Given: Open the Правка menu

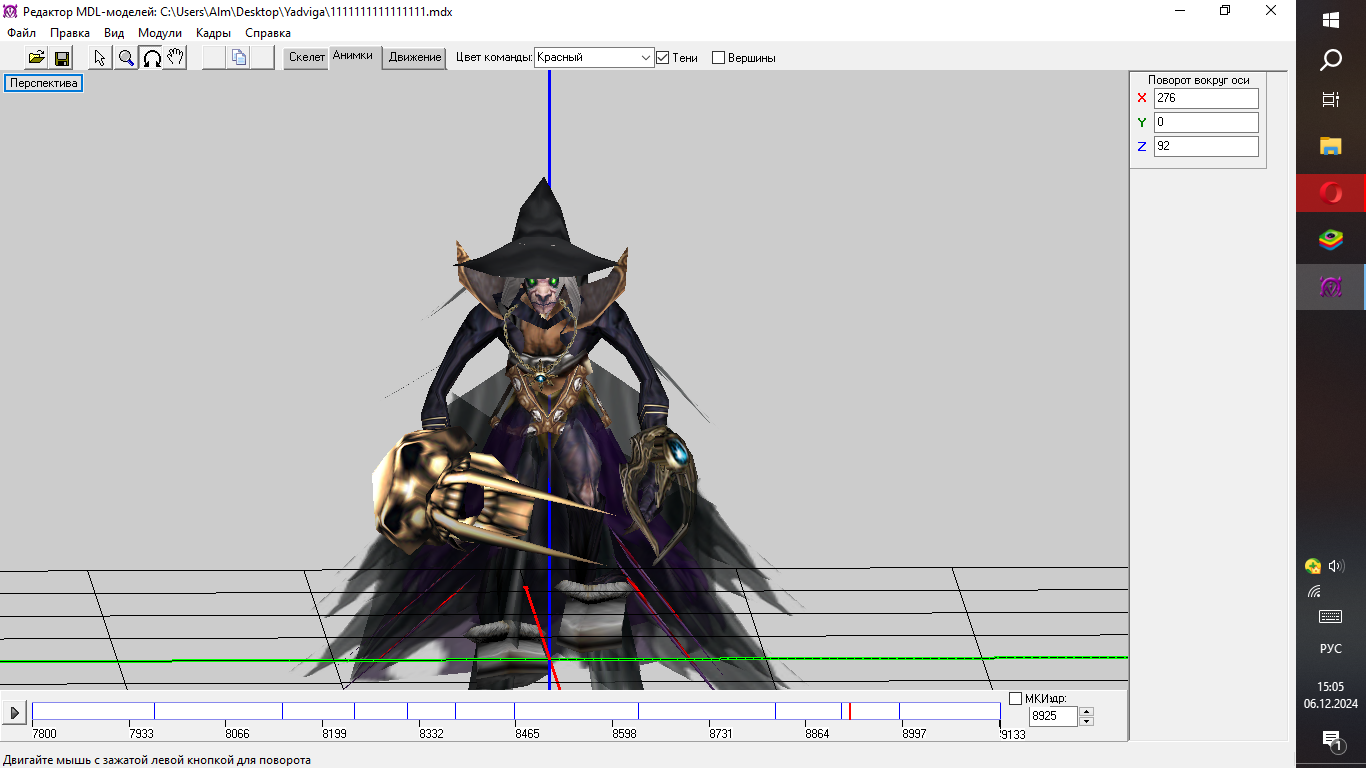Looking at the screenshot, I should tap(70, 33).
